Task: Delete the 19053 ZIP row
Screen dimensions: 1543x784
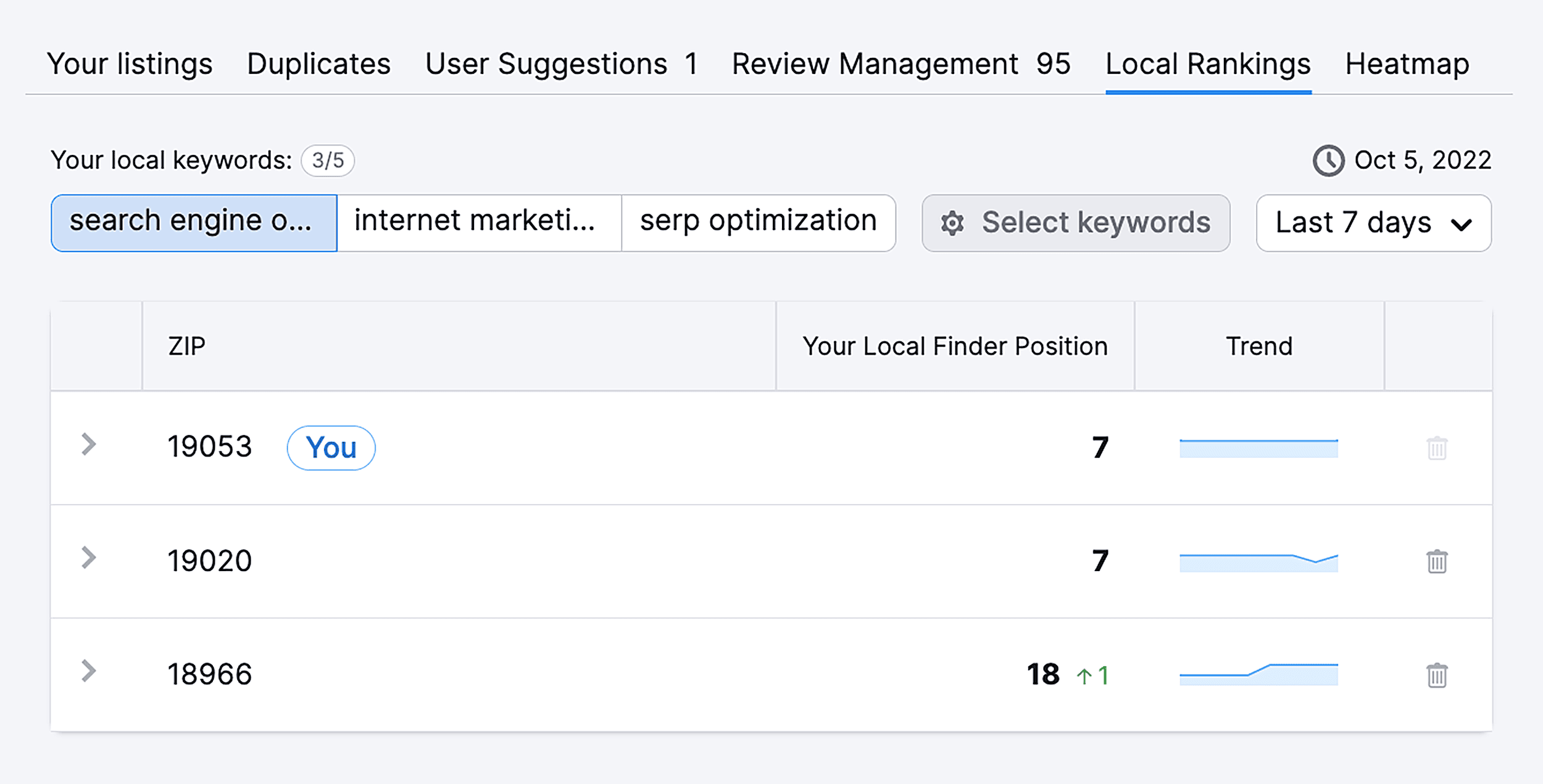Action: pyautogui.click(x=1438, y=449)
